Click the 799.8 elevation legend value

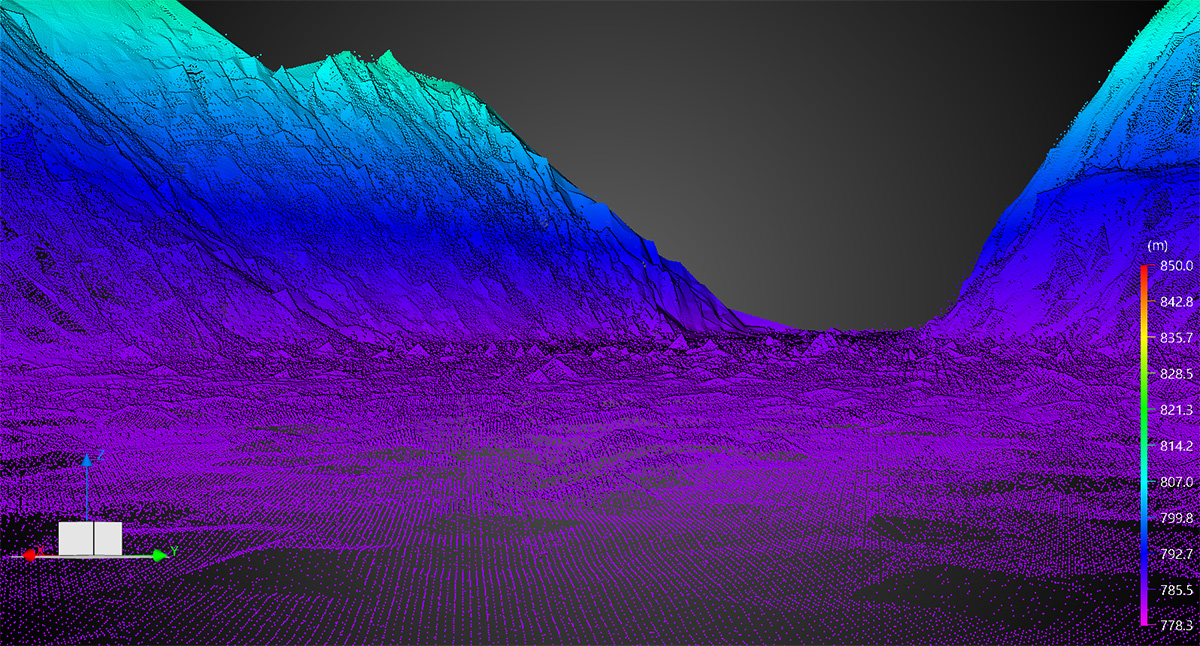pyautogui.click(x=1175, y=518)
